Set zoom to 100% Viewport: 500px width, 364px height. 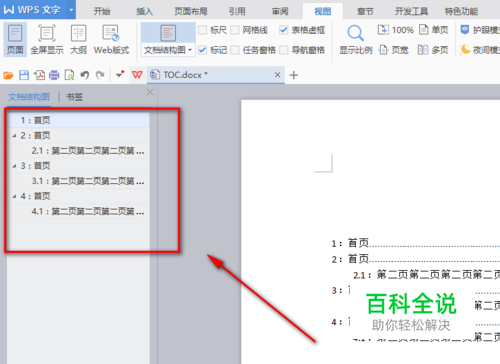pyautogui.click(x=396, y=30)
